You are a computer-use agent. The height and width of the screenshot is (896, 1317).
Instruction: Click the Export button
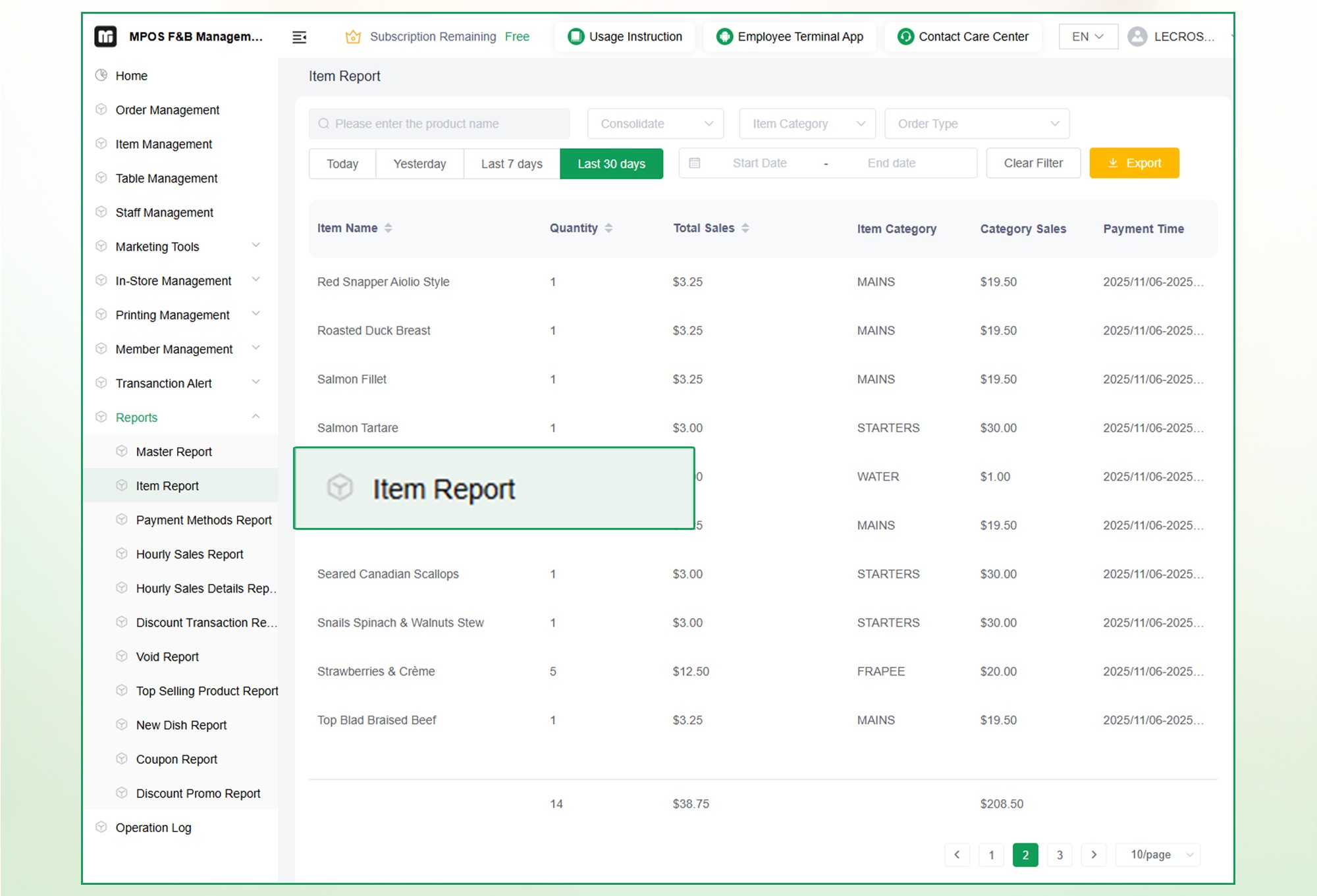point(1134,163)
